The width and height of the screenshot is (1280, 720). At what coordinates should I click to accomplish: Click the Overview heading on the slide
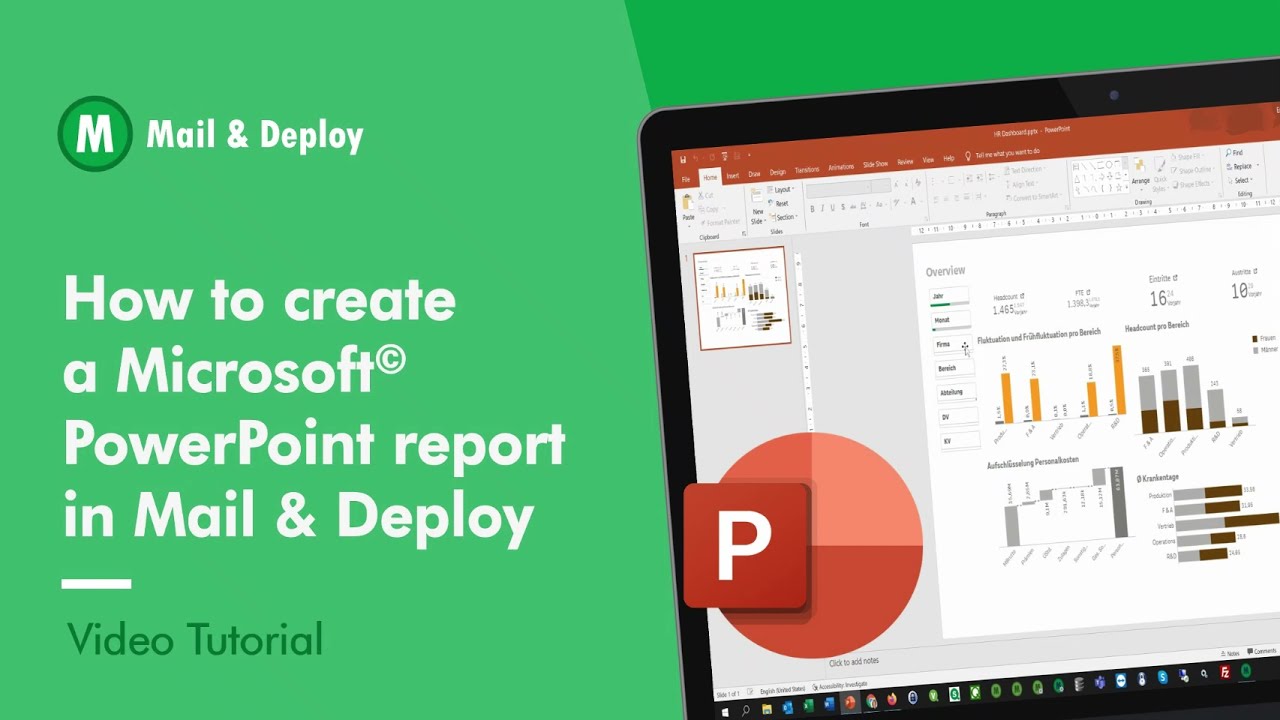(x=945, y=271)
